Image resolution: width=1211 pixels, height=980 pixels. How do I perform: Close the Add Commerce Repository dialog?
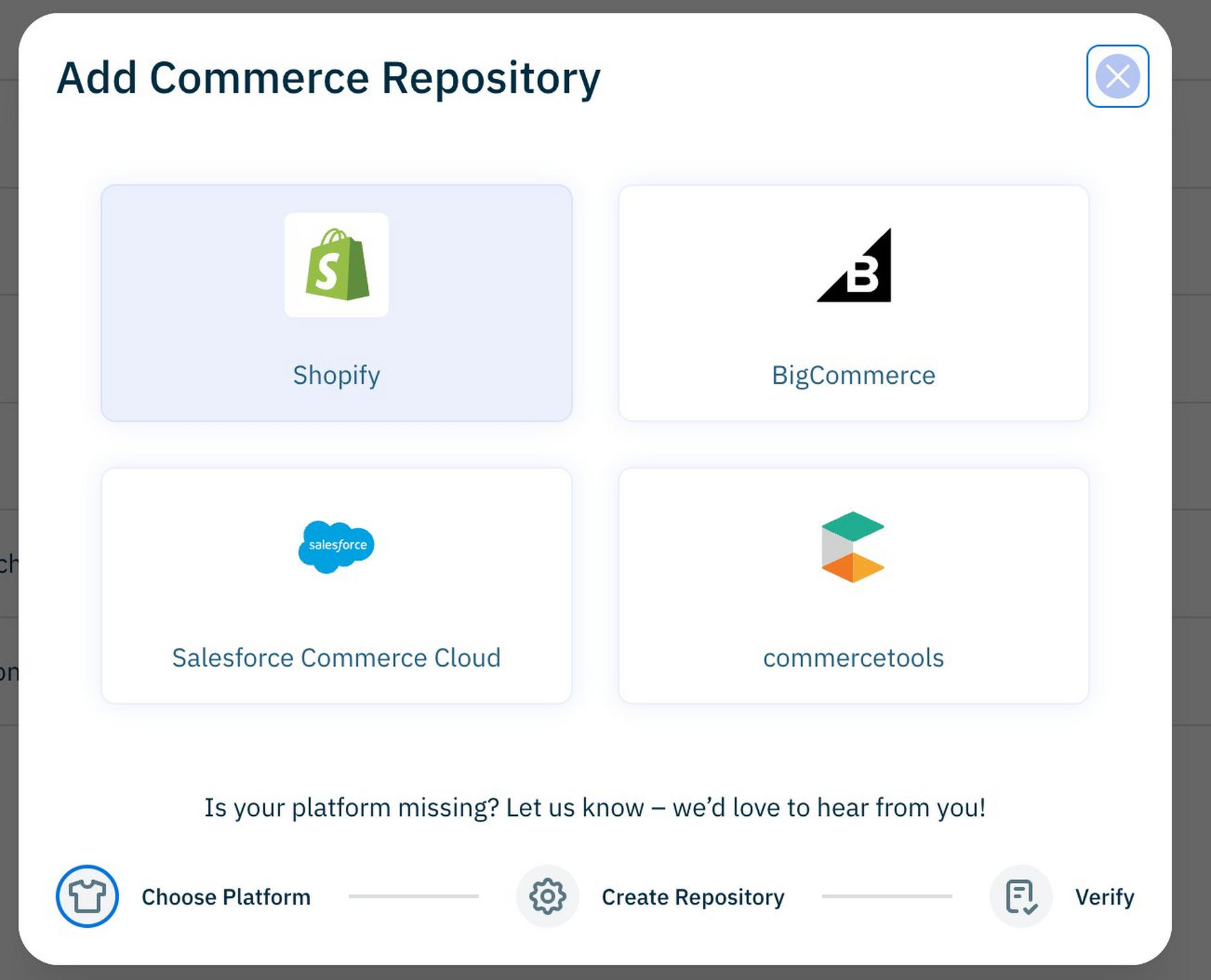[1118, 77]
